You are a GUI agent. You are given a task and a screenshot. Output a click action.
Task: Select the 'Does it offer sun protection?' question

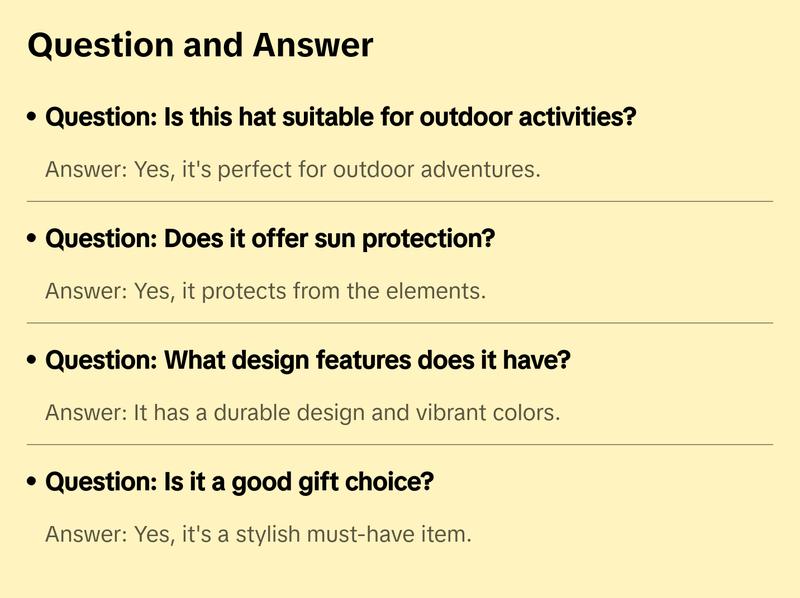point(270,239)
